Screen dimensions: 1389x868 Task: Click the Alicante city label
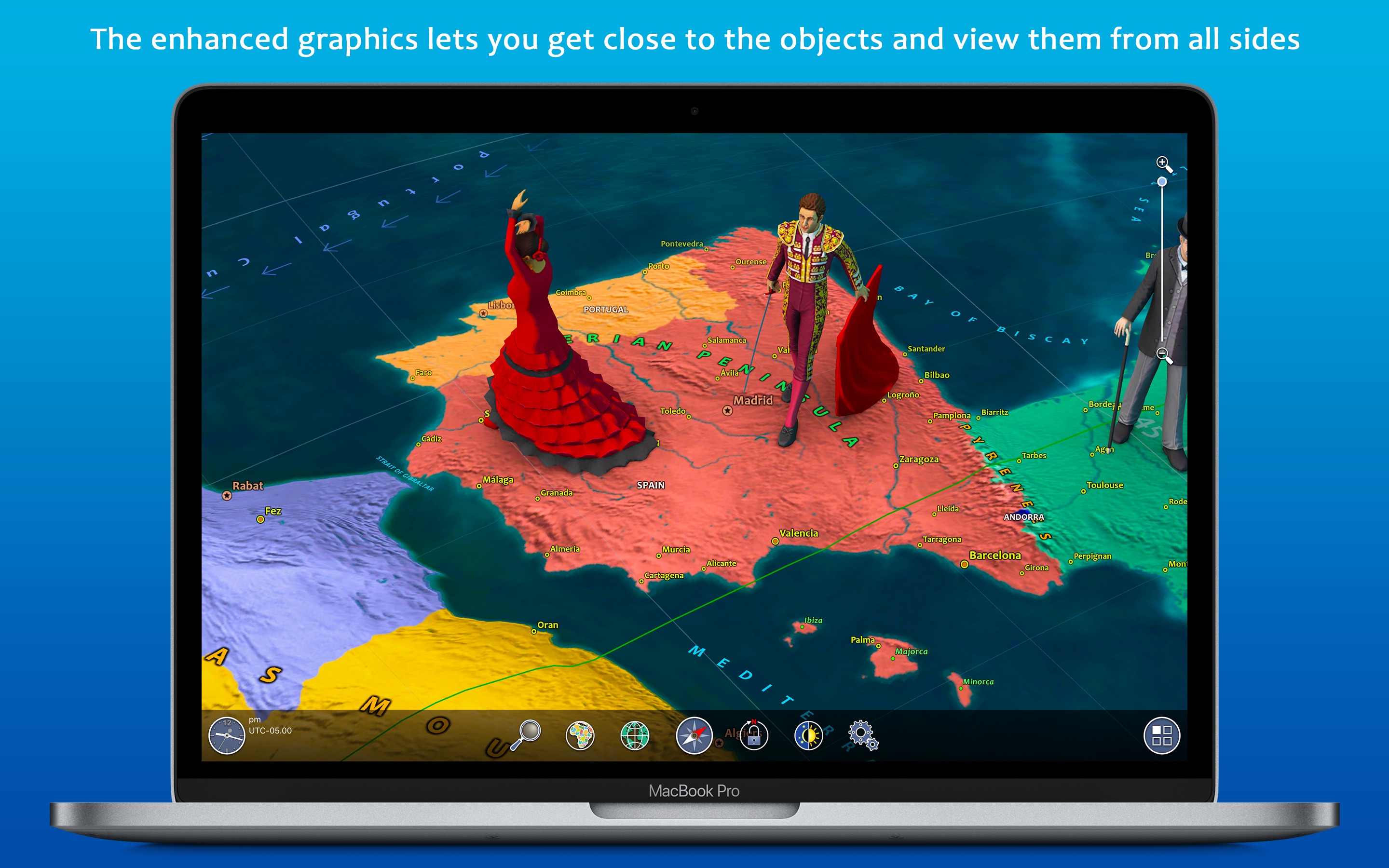[721, 564]
